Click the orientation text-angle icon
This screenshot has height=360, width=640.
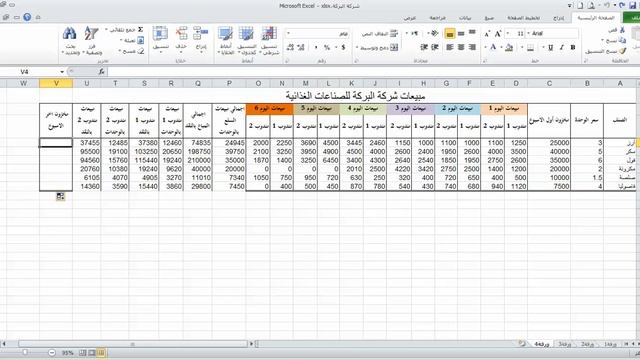tap(435, 33)
